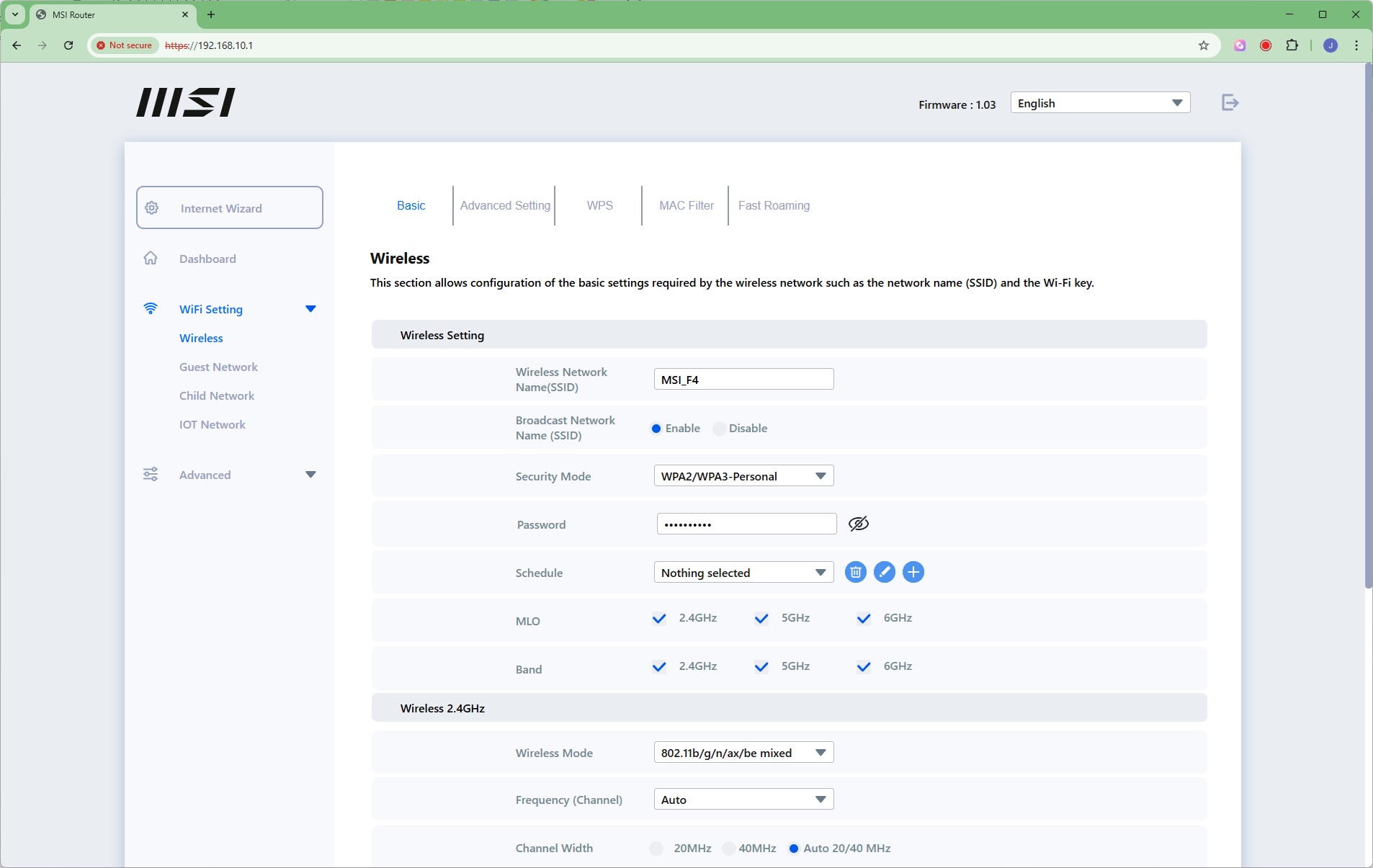The height and width of the screenshot is (868, 1373).
Task: Open the English language dropdown
Action: [1099, 103]
